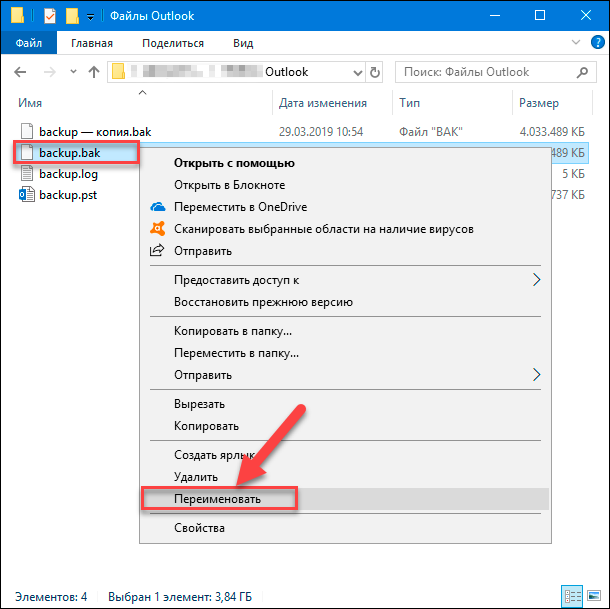
Task: Go up one folder level with the up arrow
Action: (94, 72)
